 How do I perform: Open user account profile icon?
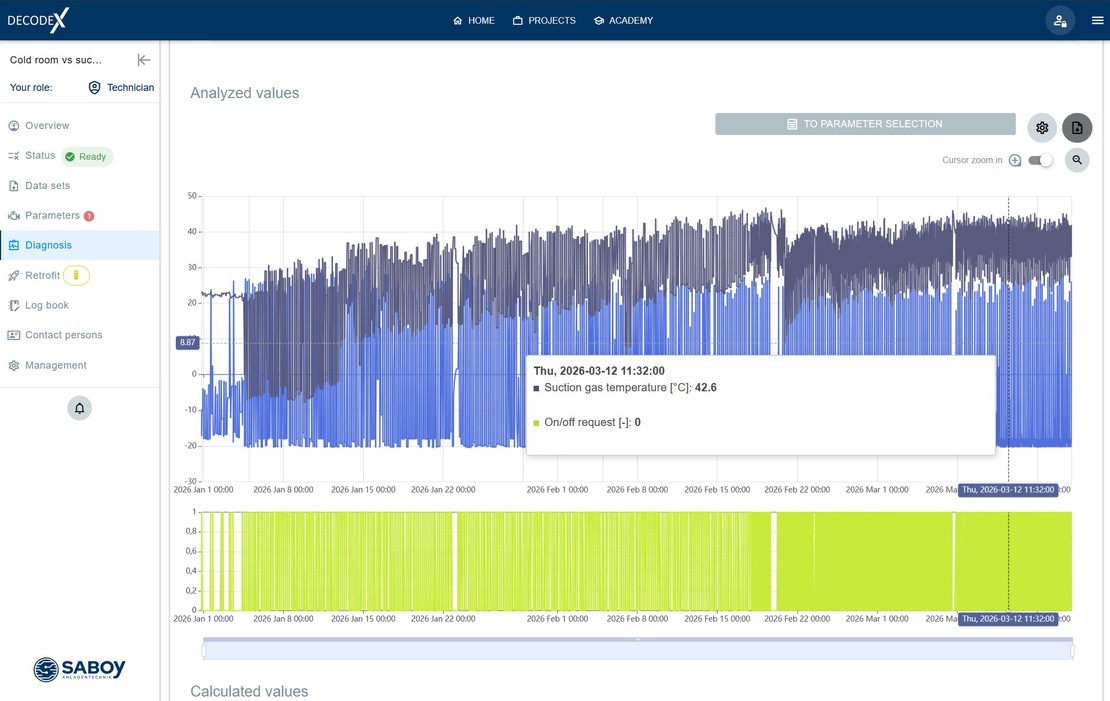(x=1060, y=21)
